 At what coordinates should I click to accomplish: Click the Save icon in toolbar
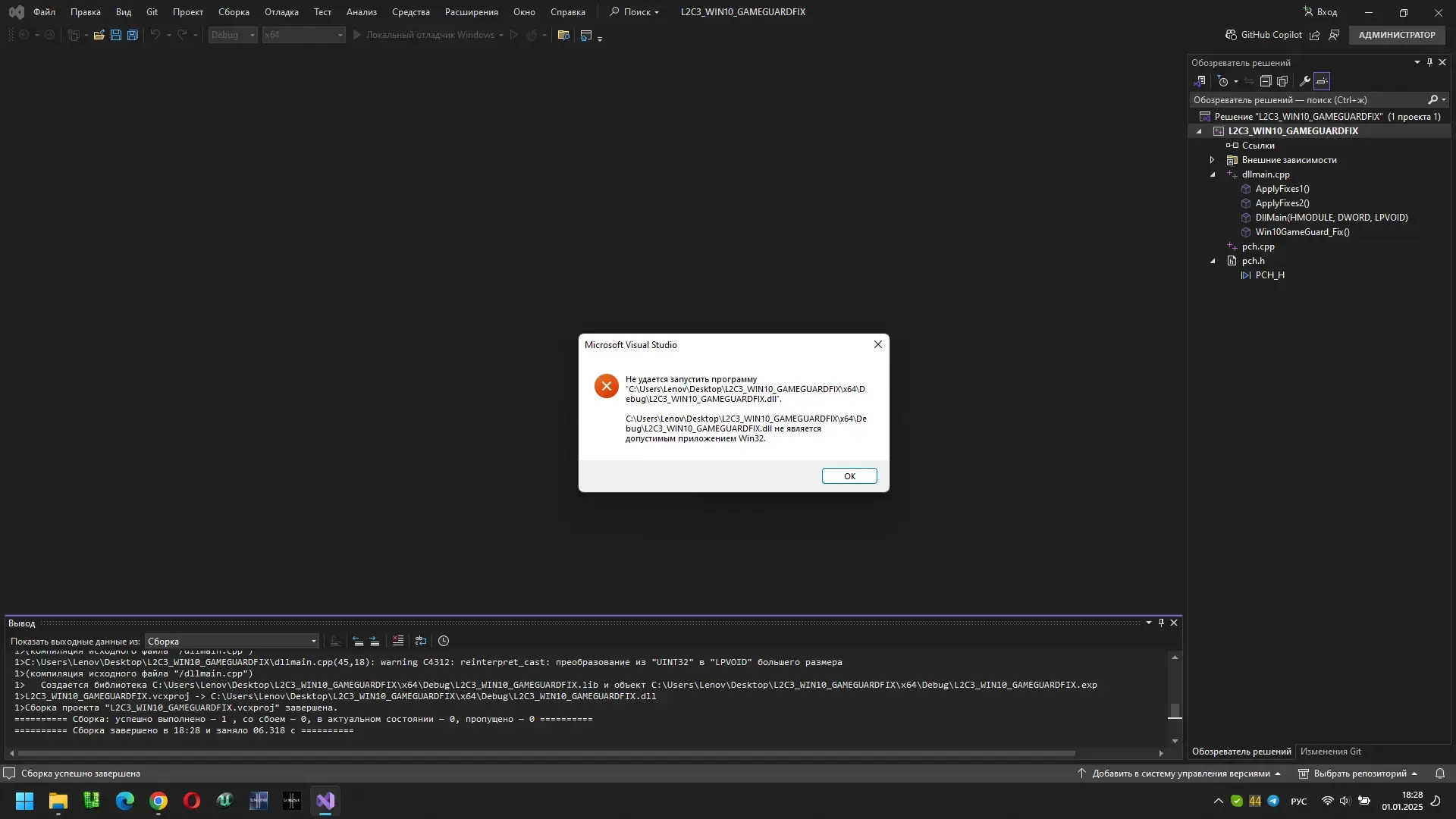[x=116, y=35]
